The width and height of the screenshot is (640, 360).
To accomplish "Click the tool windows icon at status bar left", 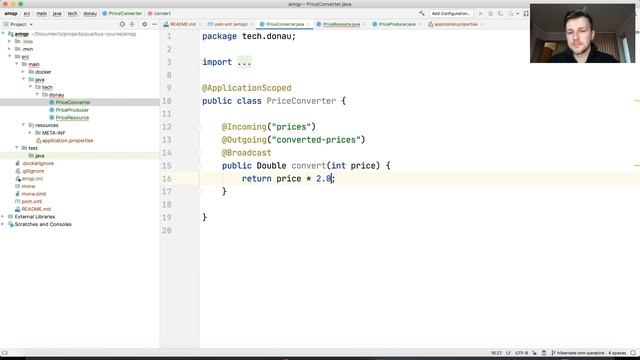I will point(4,353).
